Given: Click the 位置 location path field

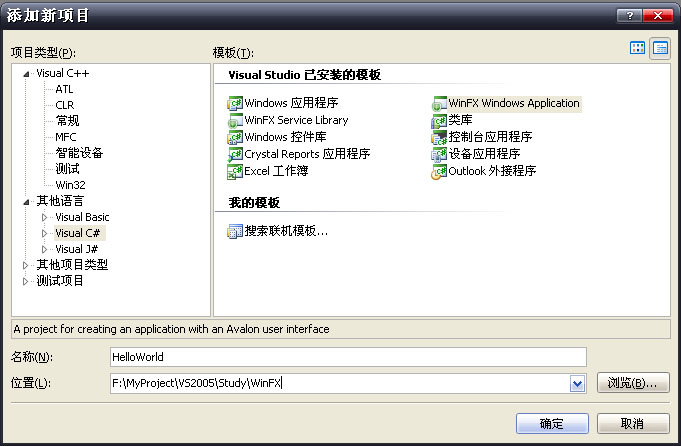Looking at the screenshot, I should [x=340, y=383].
